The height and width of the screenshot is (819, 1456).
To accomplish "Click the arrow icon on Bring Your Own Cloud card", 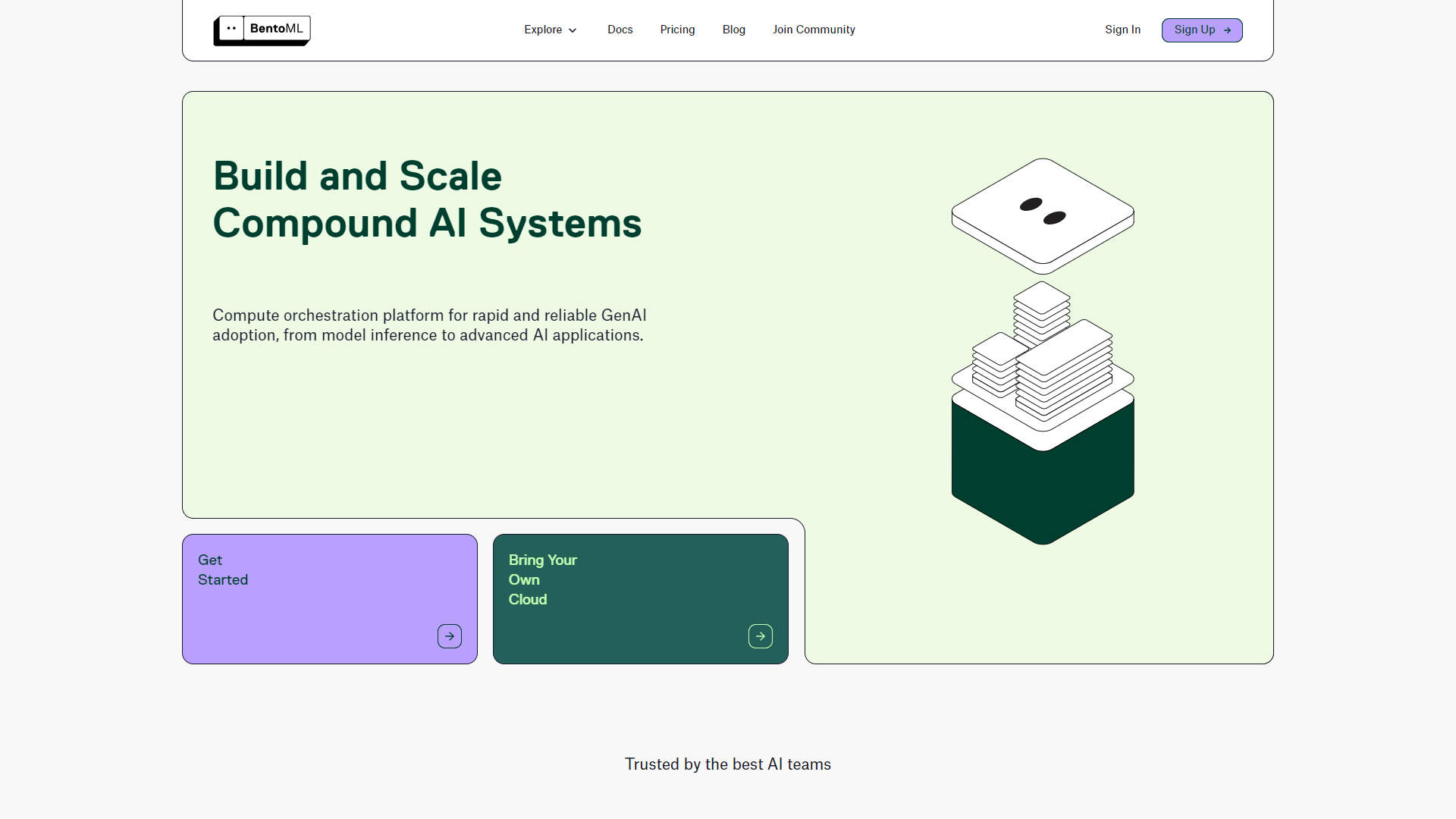I will pos(760,636).
